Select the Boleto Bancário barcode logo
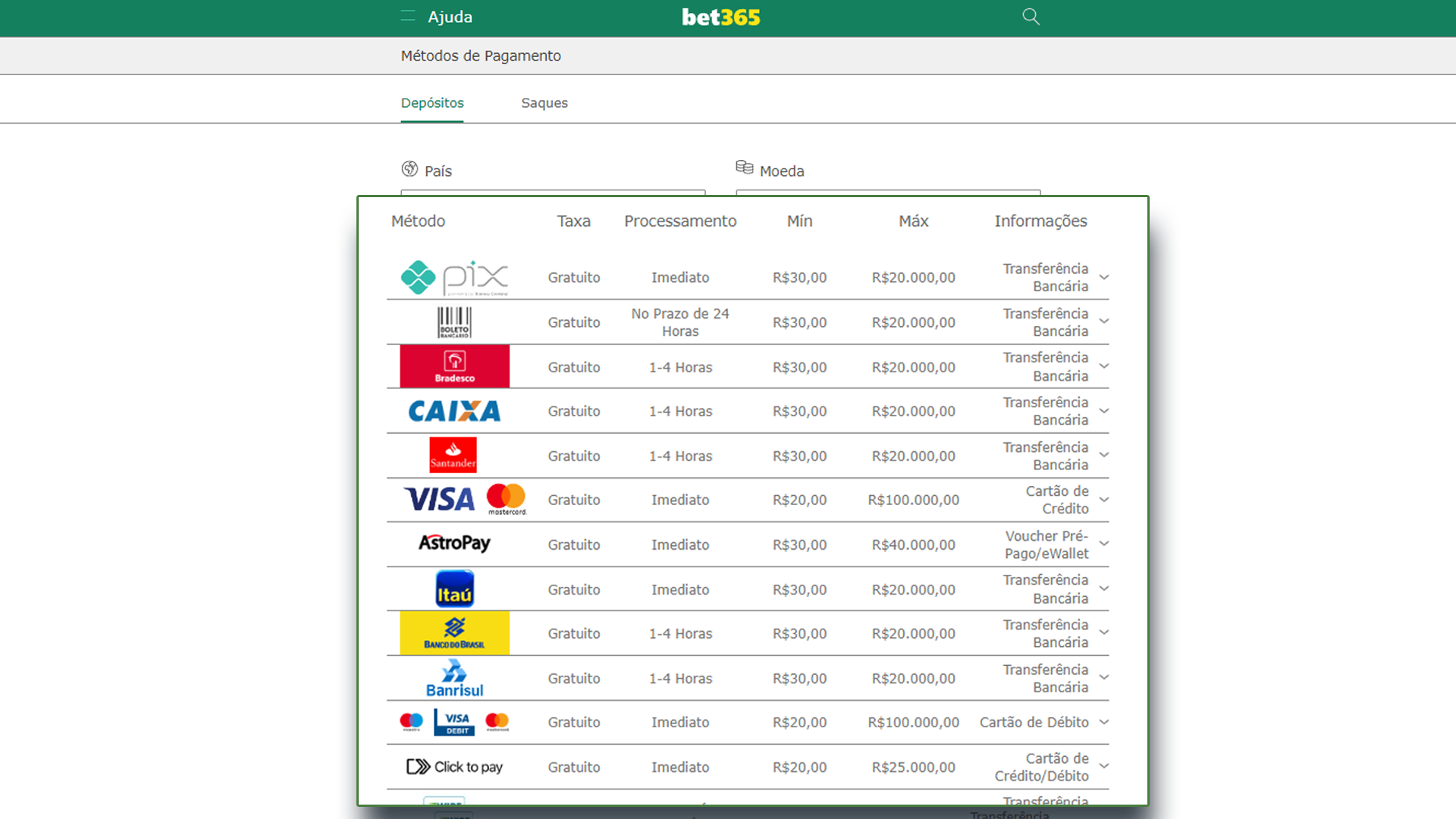Screen dimensions: 1456x819 (x=454, y=322)
